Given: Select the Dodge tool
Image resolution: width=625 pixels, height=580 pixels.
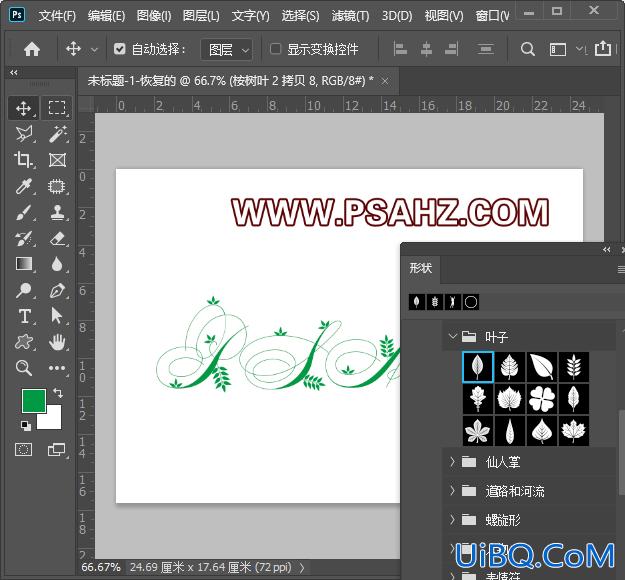Looking at the screenshot, I should pyautogui.click(x=24, y=290).
